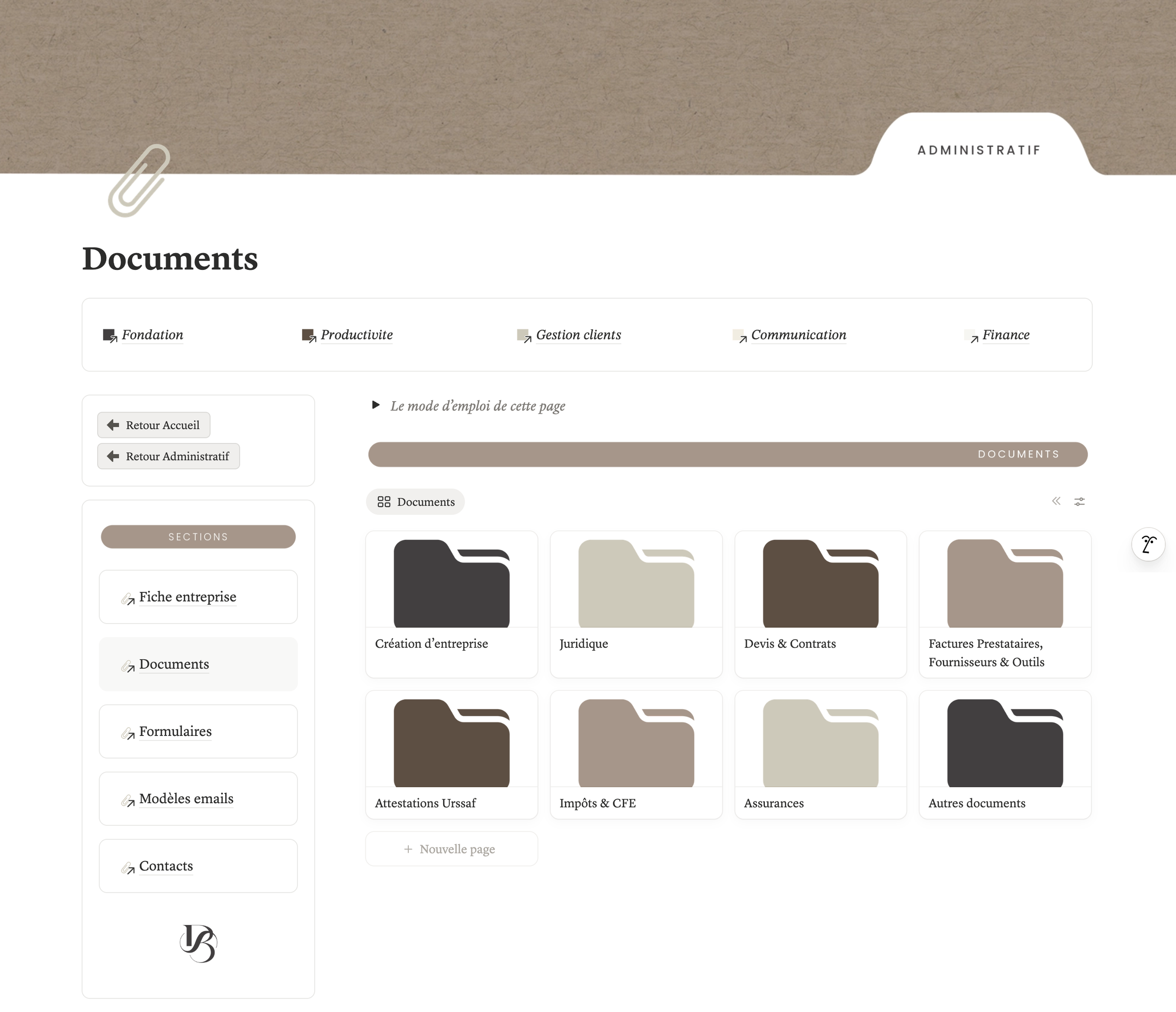Image resolution: width=1176 pixels, height=1012 pixels.
Task: Open the Fondation page link
Action: click(x=152, y=335)
